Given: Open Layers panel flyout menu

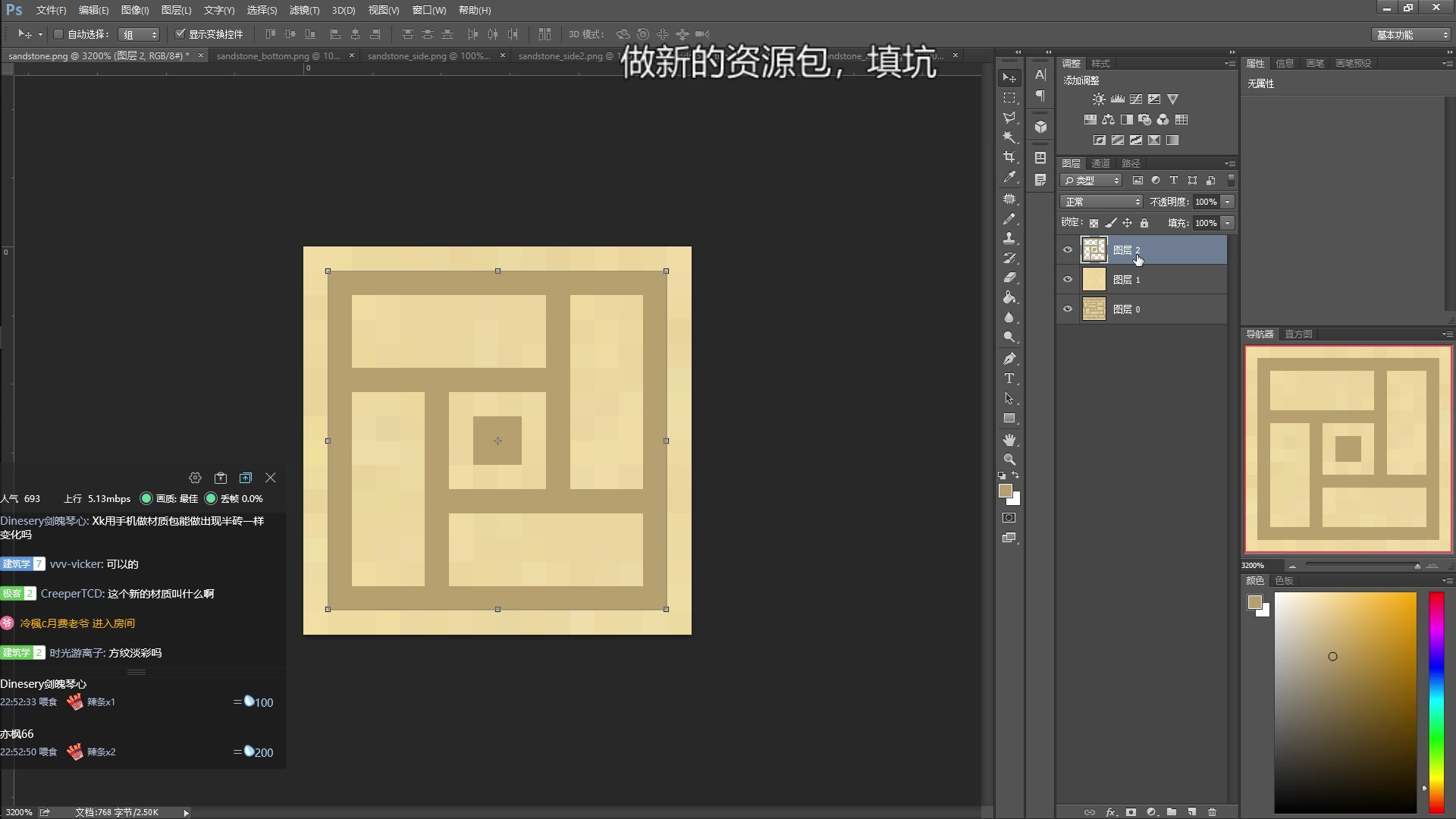Looking at the screenshot, I should pyautogui.click(x=1230, y=164).
